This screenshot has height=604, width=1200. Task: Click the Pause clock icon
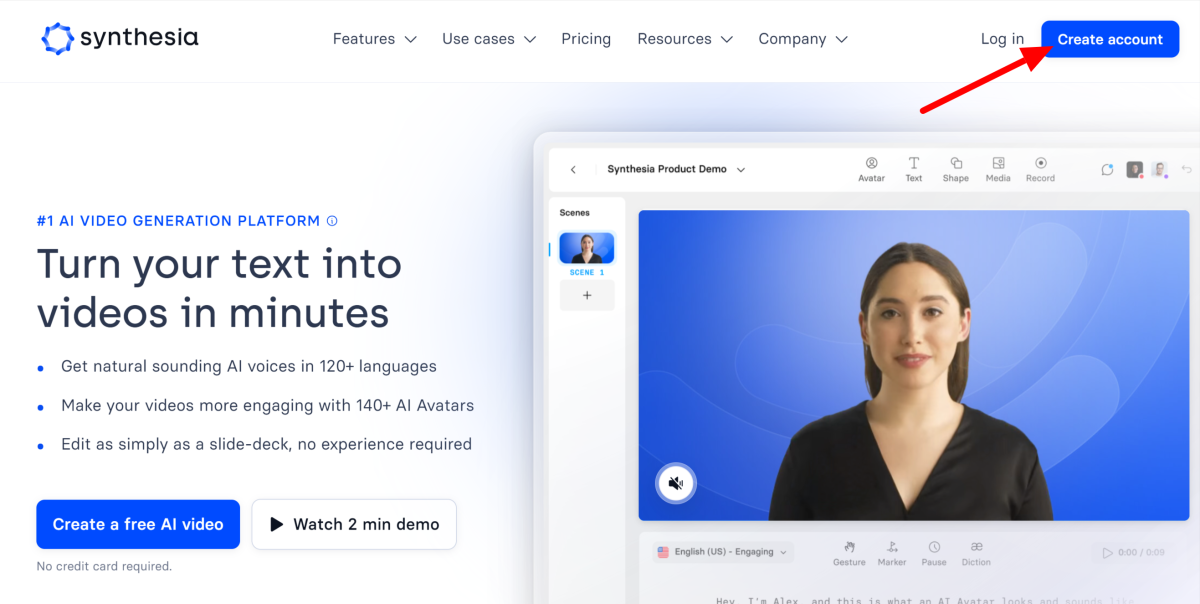[x=934, y=547]
